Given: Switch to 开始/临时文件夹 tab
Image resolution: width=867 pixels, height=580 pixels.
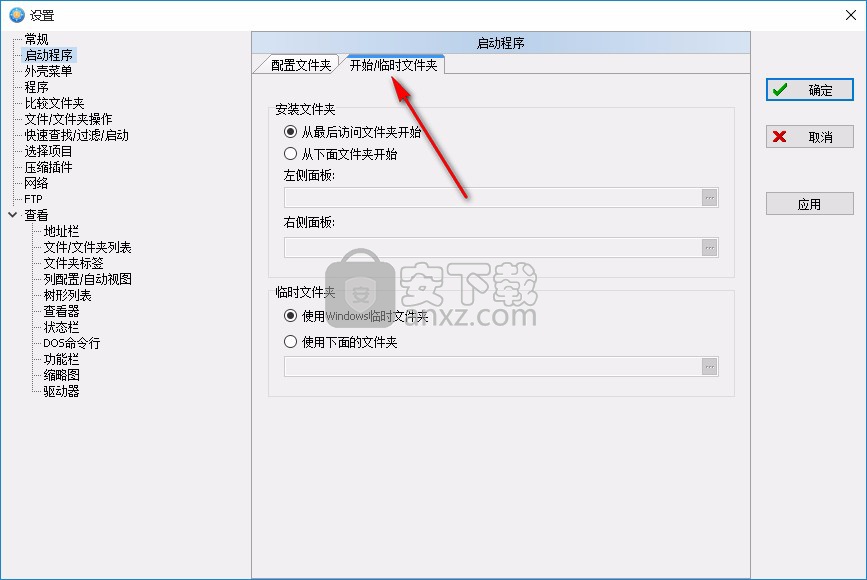Looking at the screenshot, I should click(x=393, y=65).
